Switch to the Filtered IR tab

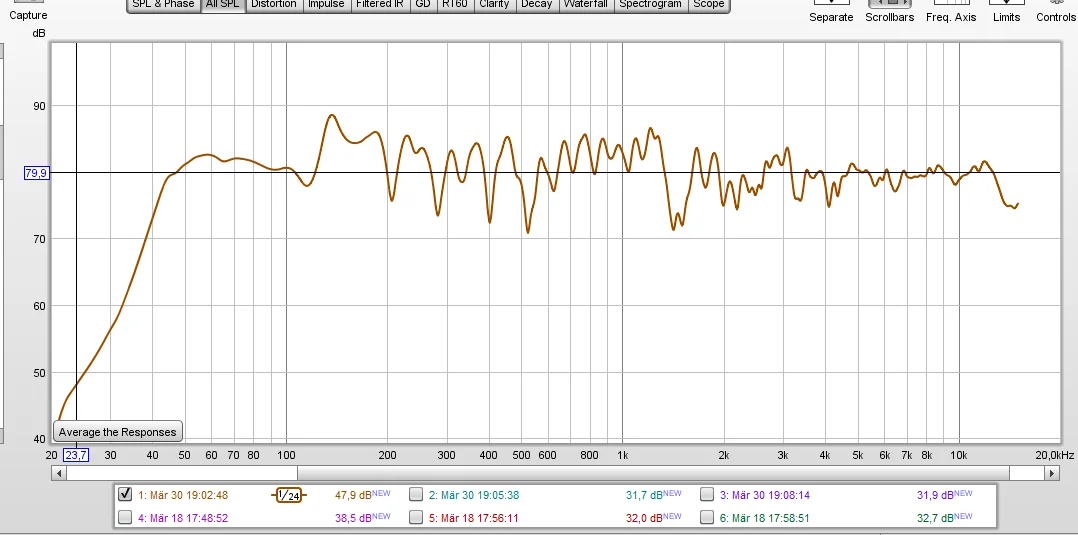(380, 5)
